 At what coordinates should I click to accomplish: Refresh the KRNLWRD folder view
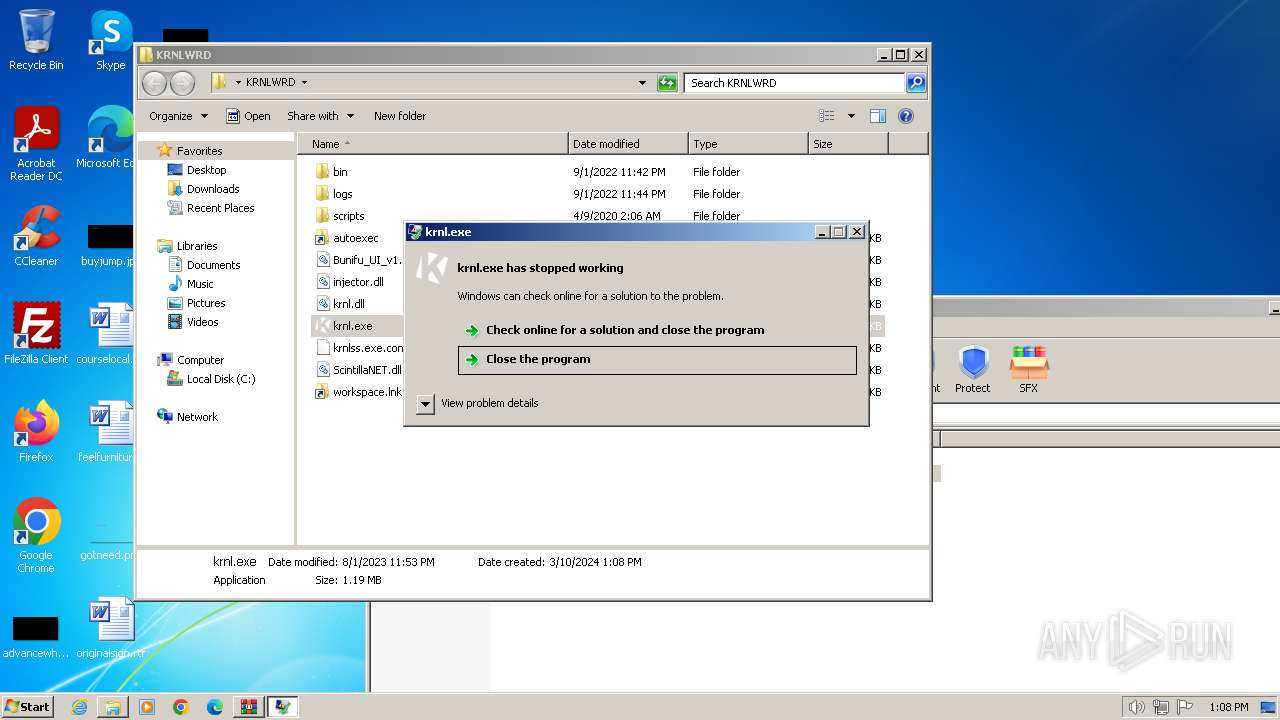pos(667,83)
